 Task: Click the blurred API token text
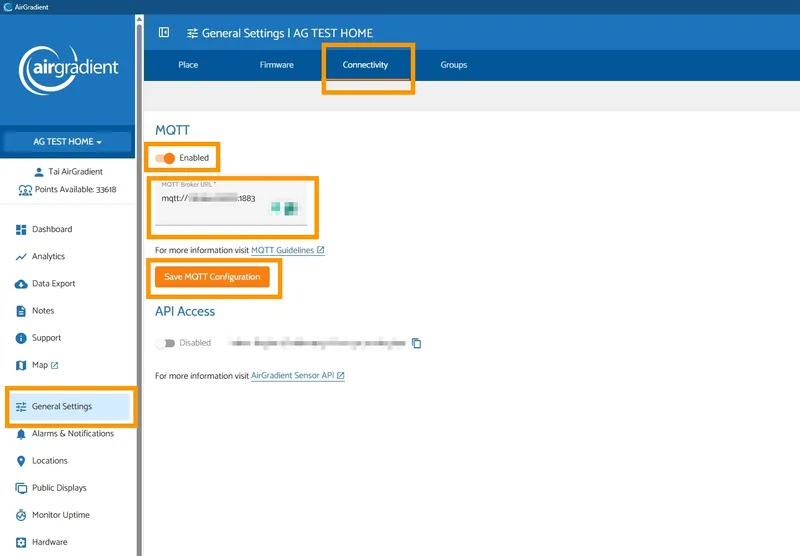317,343
